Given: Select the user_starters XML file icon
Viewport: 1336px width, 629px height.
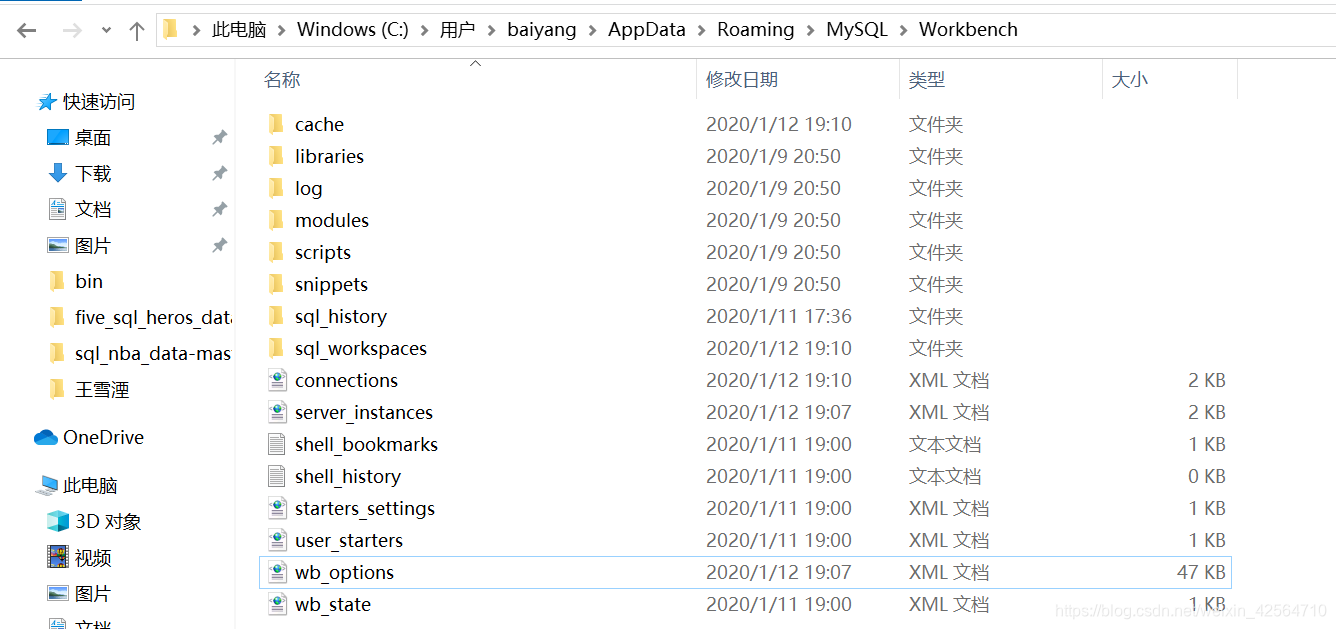Looking at the screenshot, I should coord(277,540).
